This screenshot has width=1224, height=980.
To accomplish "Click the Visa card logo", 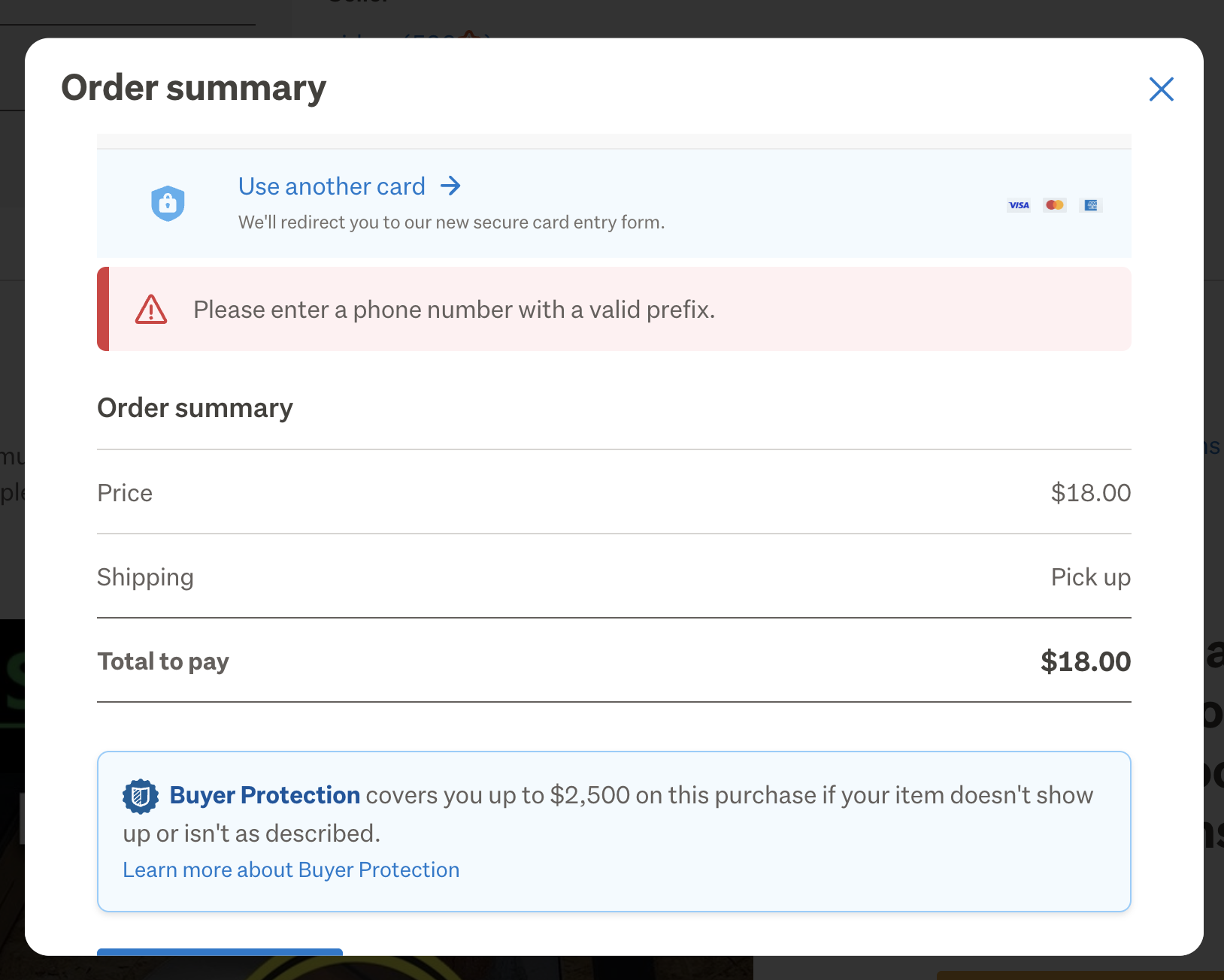I will tap(1019, 205).
